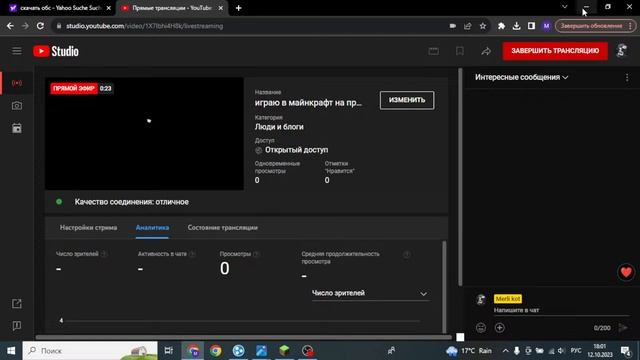Screen dimensions: 640x360
Task: Go back in browser history
Action: (10, 26)
